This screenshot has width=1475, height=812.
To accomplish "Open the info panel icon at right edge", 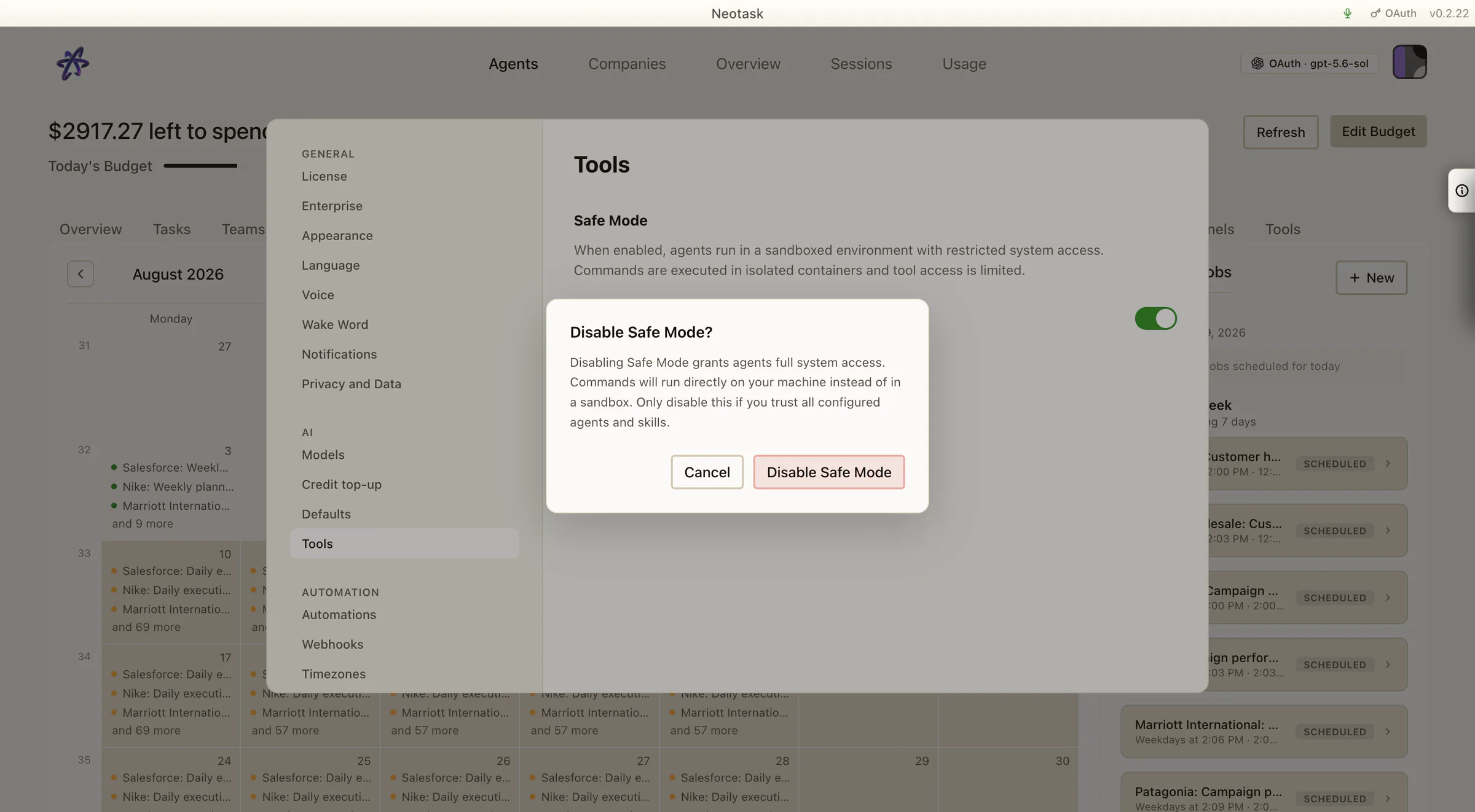I will (x=1461, y=190).
